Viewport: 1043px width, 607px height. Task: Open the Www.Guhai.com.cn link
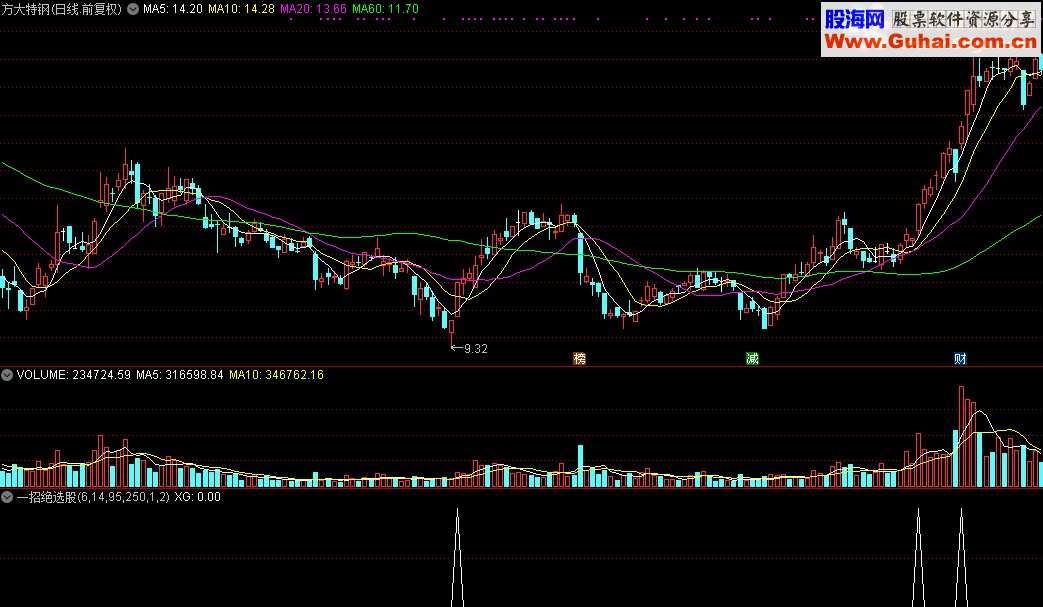(x=931, y=42)
